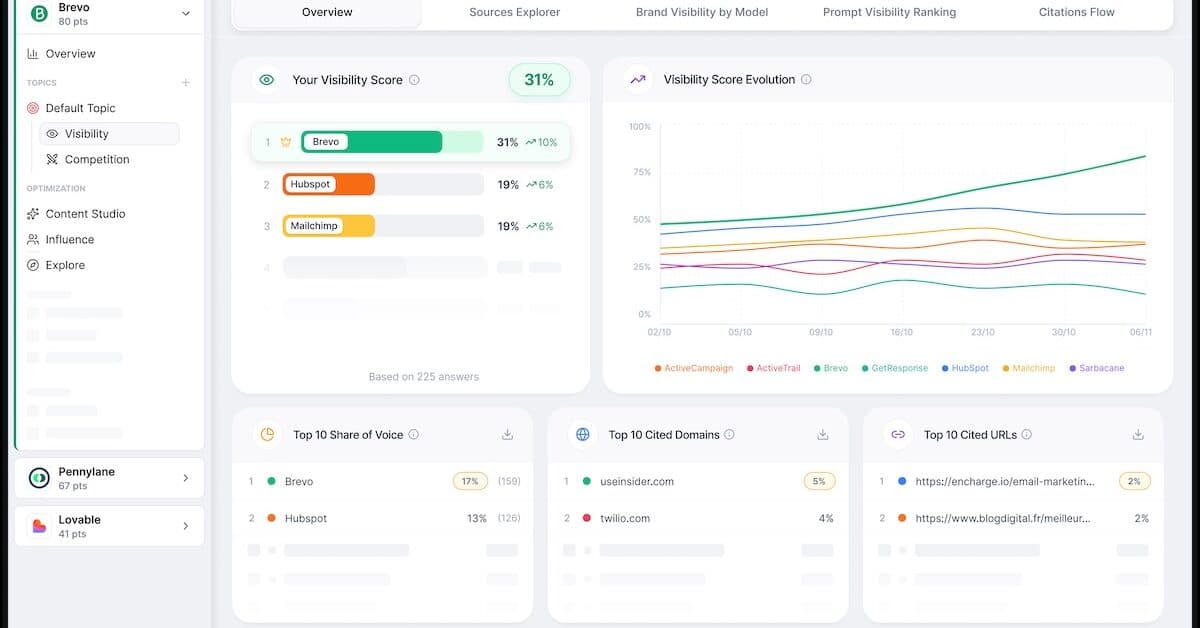Click the sparkle icon for Content Studio
Viewport: 1200px width, 628px height.
[x=33, y=214]
